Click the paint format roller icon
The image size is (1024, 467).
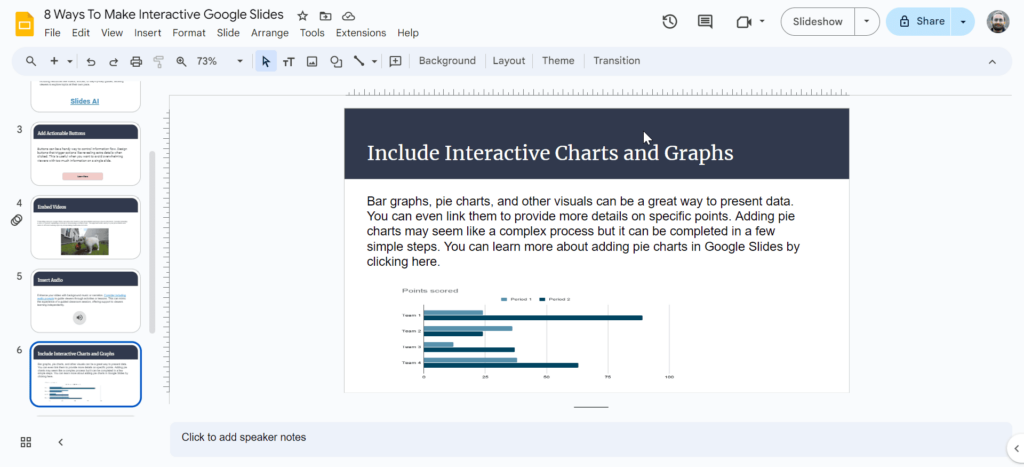tap(158, 61)
